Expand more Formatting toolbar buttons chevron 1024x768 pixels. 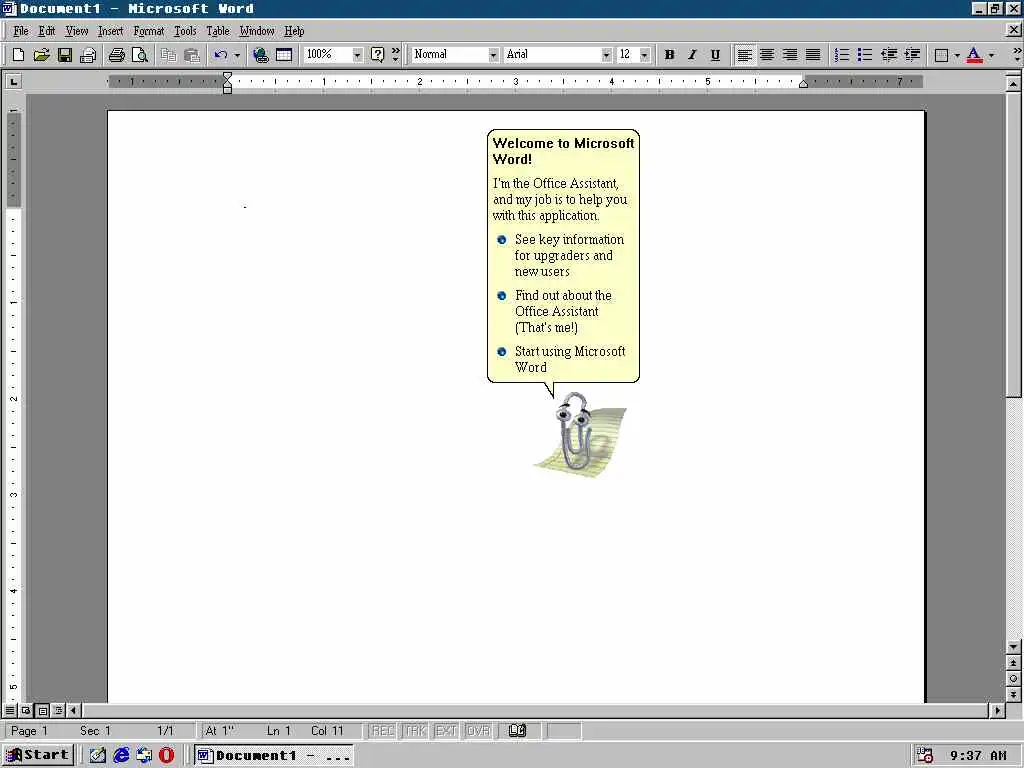[1017, 55]
